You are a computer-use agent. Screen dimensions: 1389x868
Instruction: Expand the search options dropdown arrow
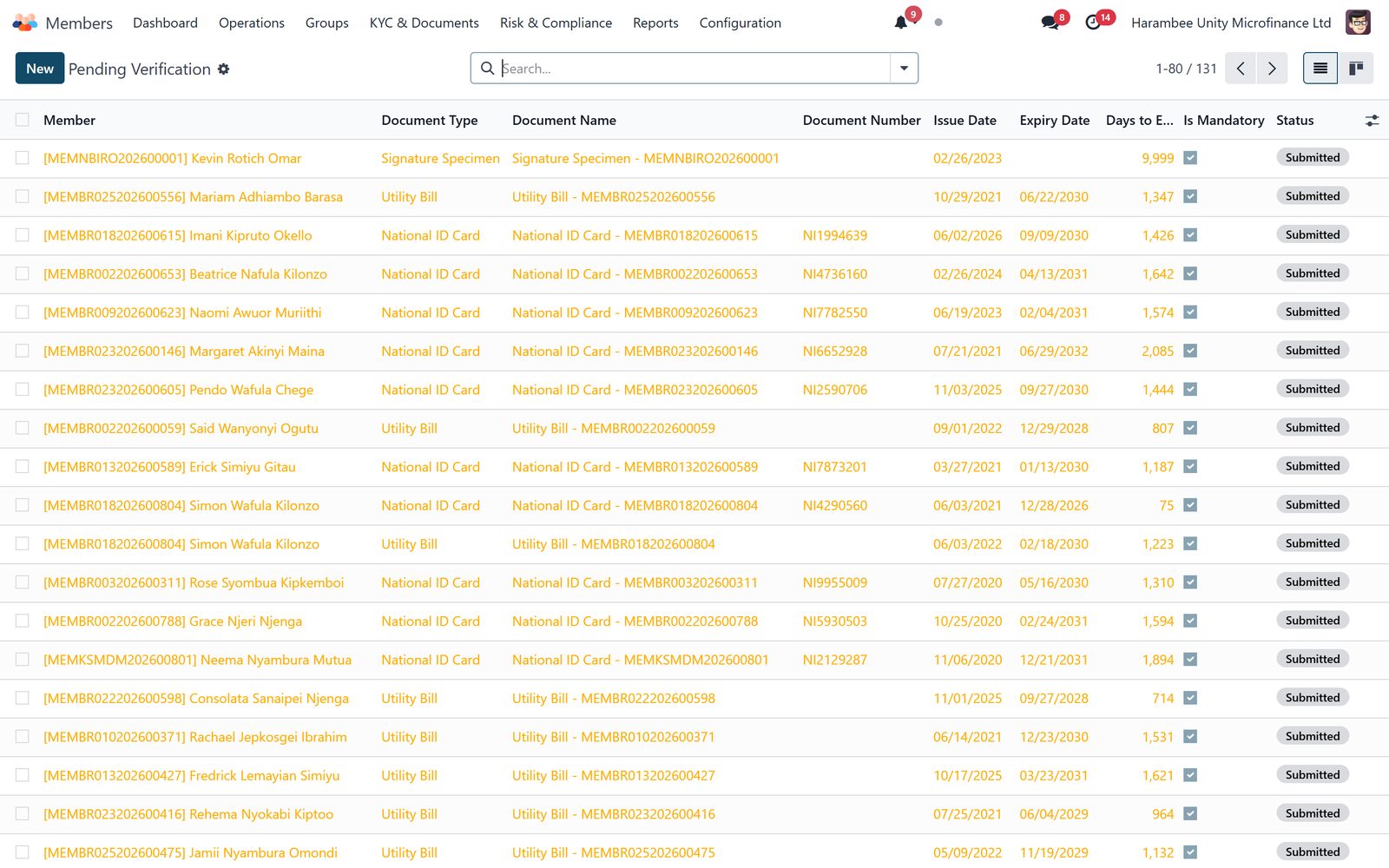pyautogui.click(x=904, y=69)
